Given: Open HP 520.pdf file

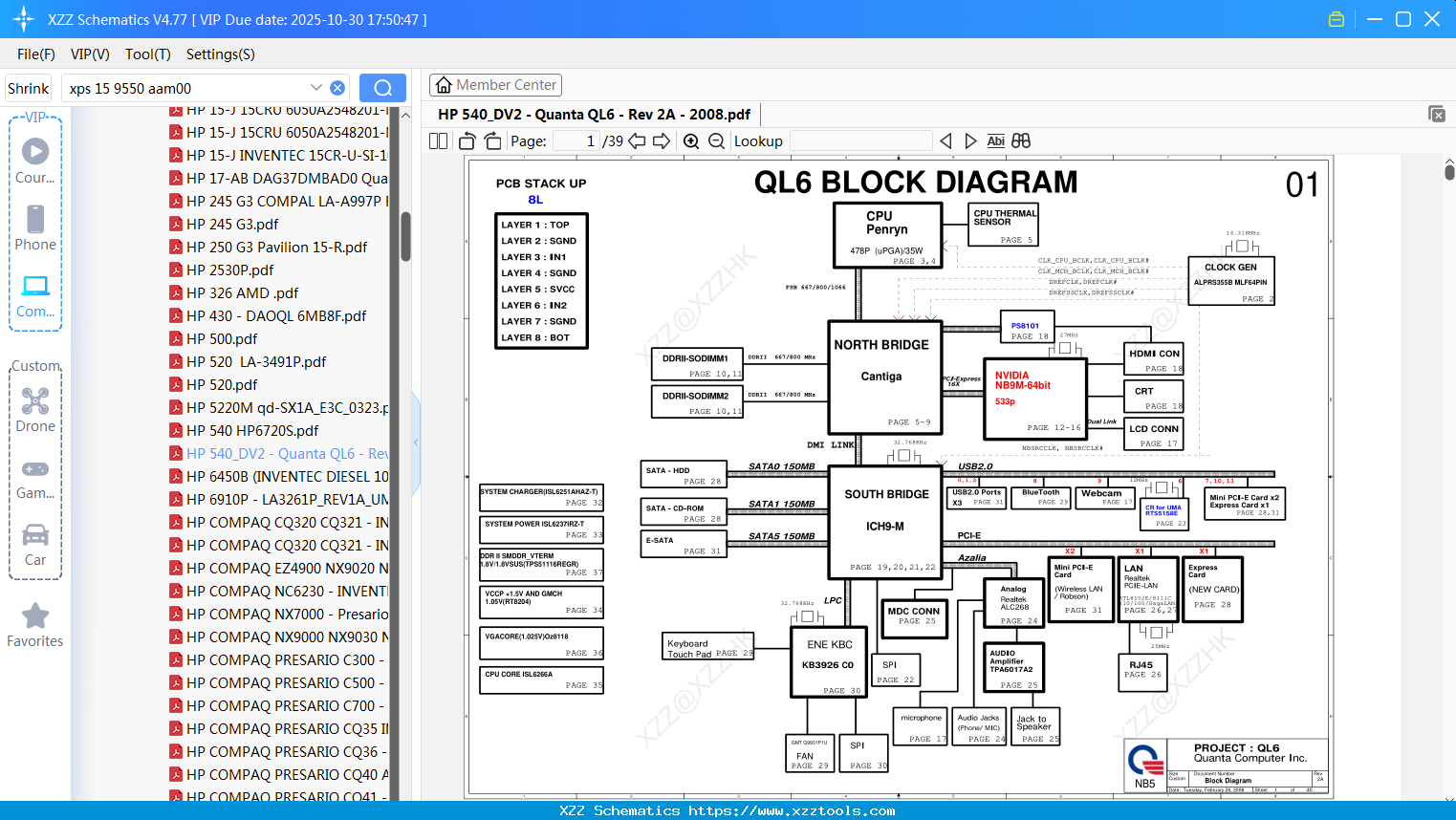Looking at the screenshot, I should 222,384.
